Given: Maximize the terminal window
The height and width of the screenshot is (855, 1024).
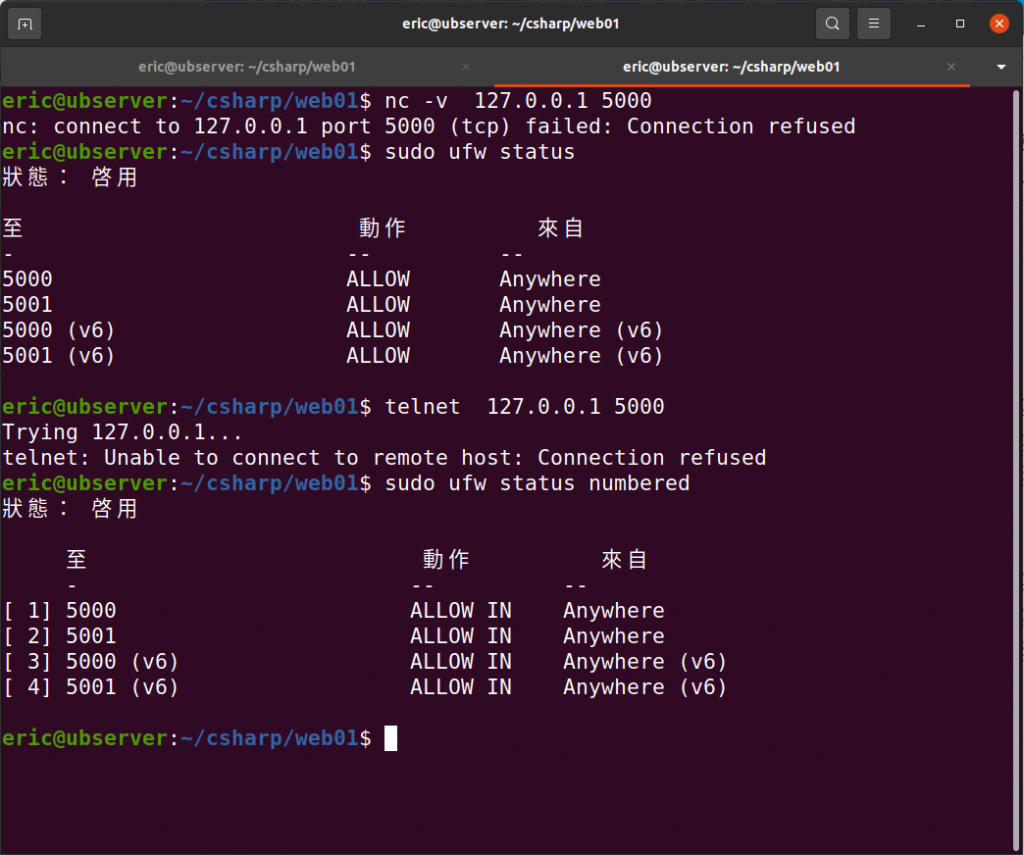Looking at the screenshot, I should [x=960, y=24].
